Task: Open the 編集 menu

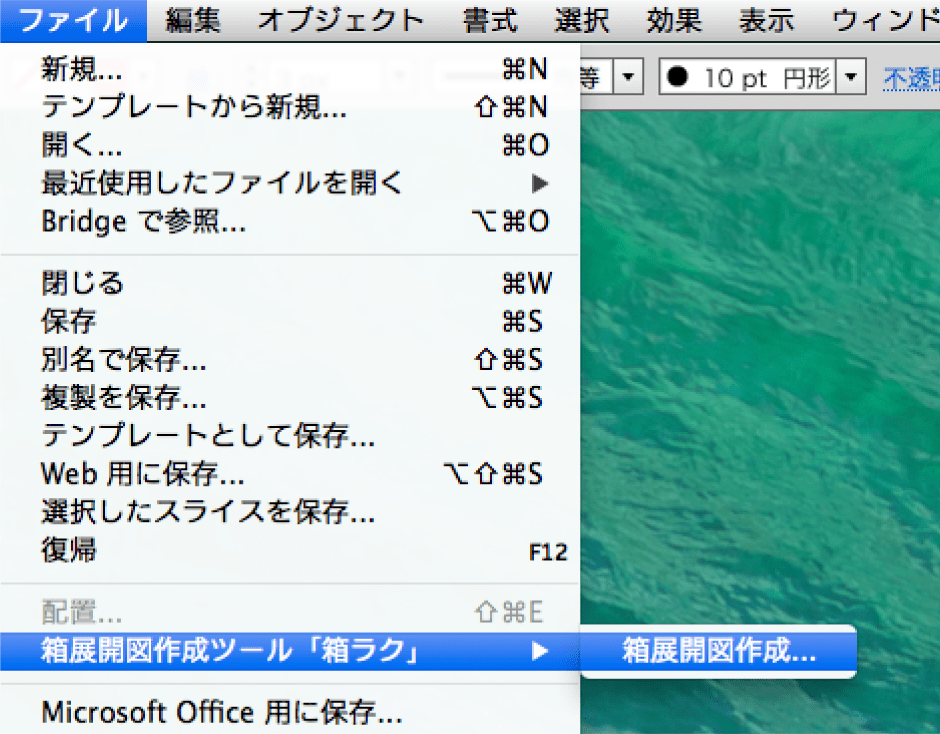Action: click(x=193, y=20)
